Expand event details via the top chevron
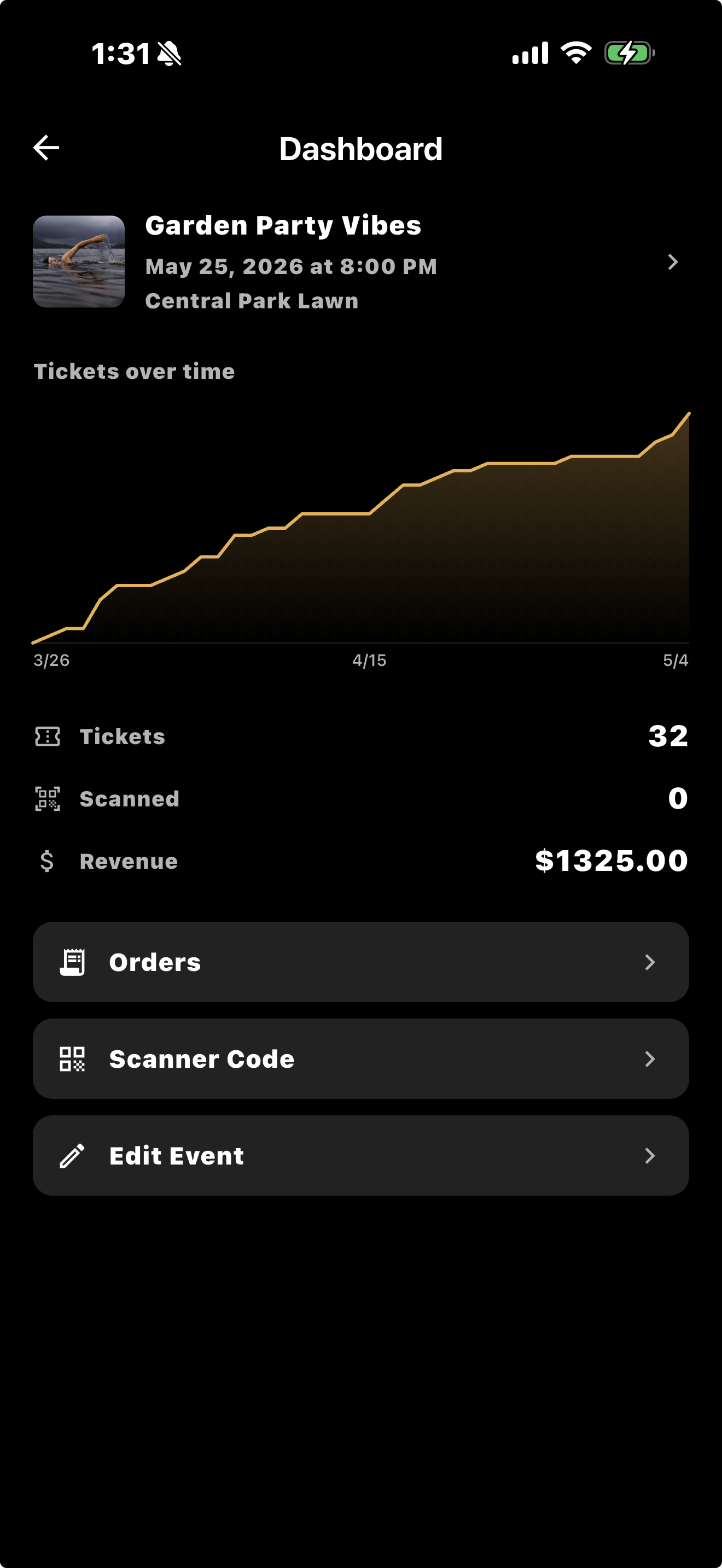Screen dimensions: 722x1568 click(673, 262)
